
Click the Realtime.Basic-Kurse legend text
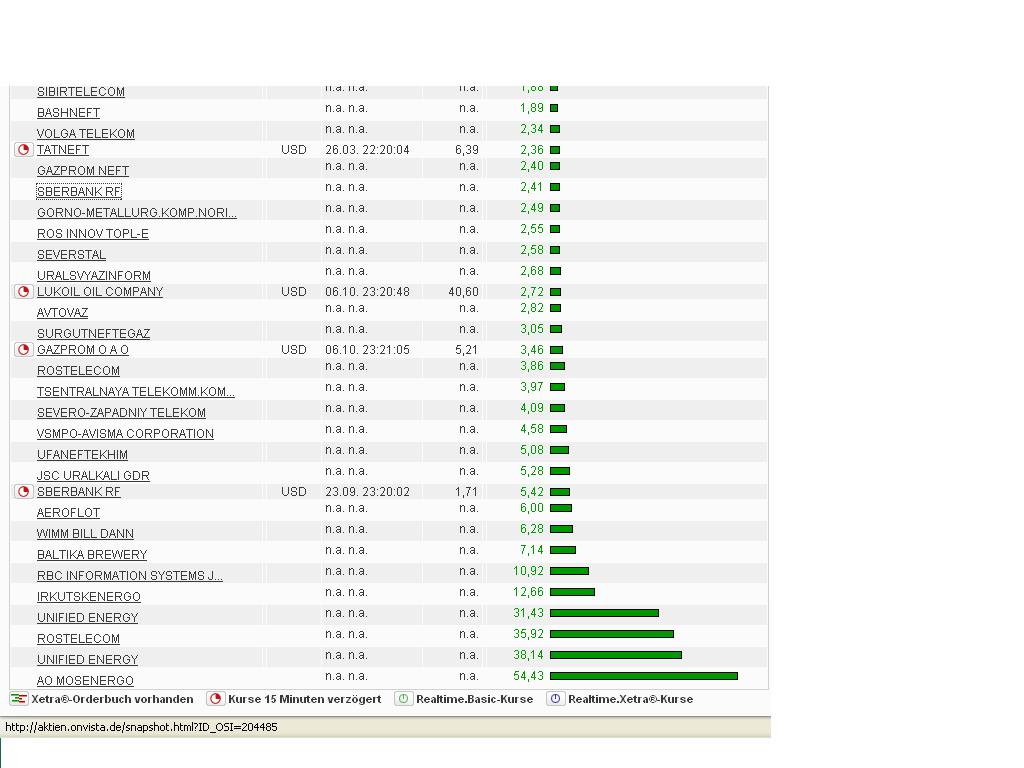point(475,699)
